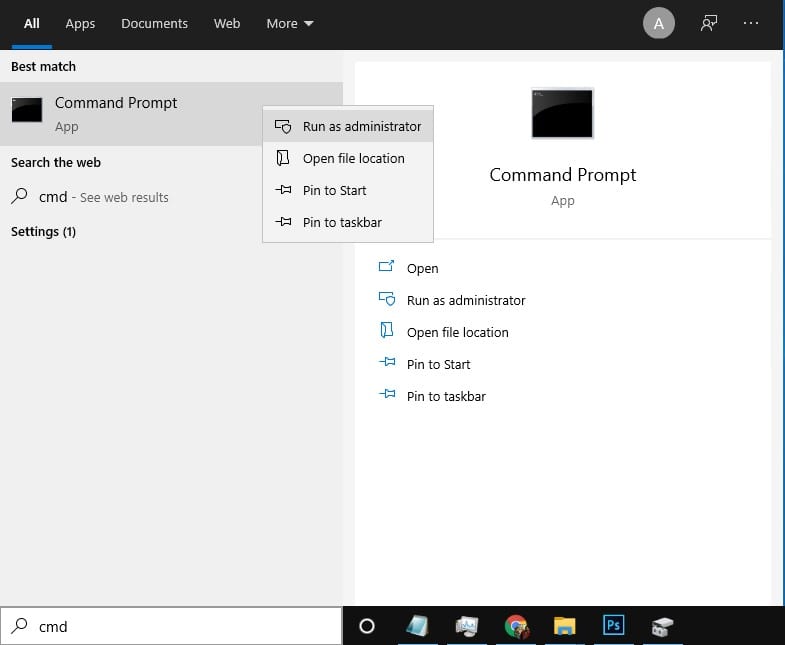Open the monitor chart app in taskbar
This screenshot has height=645, width=785.
467,626
